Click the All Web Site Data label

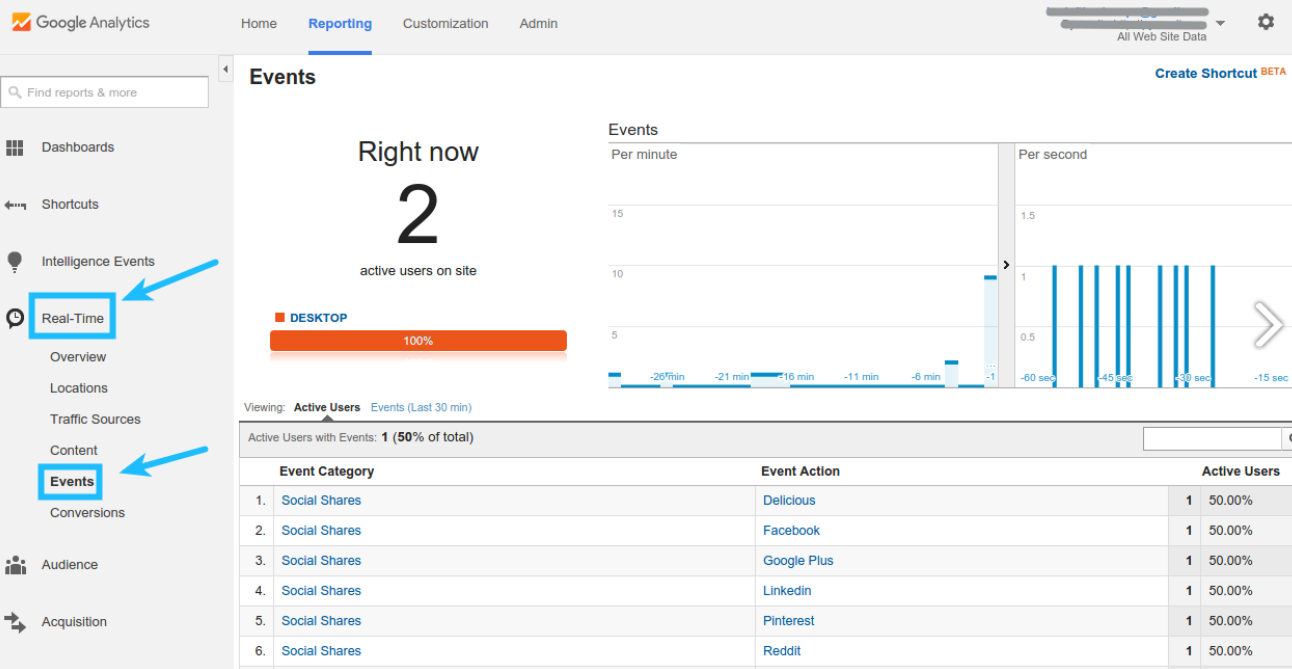(x=1162, y=37)
